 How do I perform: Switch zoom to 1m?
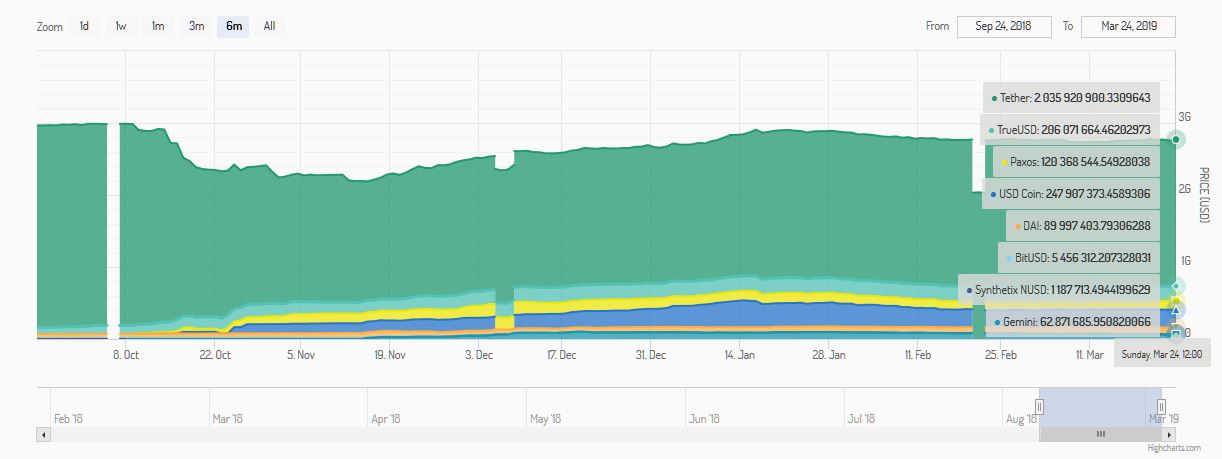point(158,26)
